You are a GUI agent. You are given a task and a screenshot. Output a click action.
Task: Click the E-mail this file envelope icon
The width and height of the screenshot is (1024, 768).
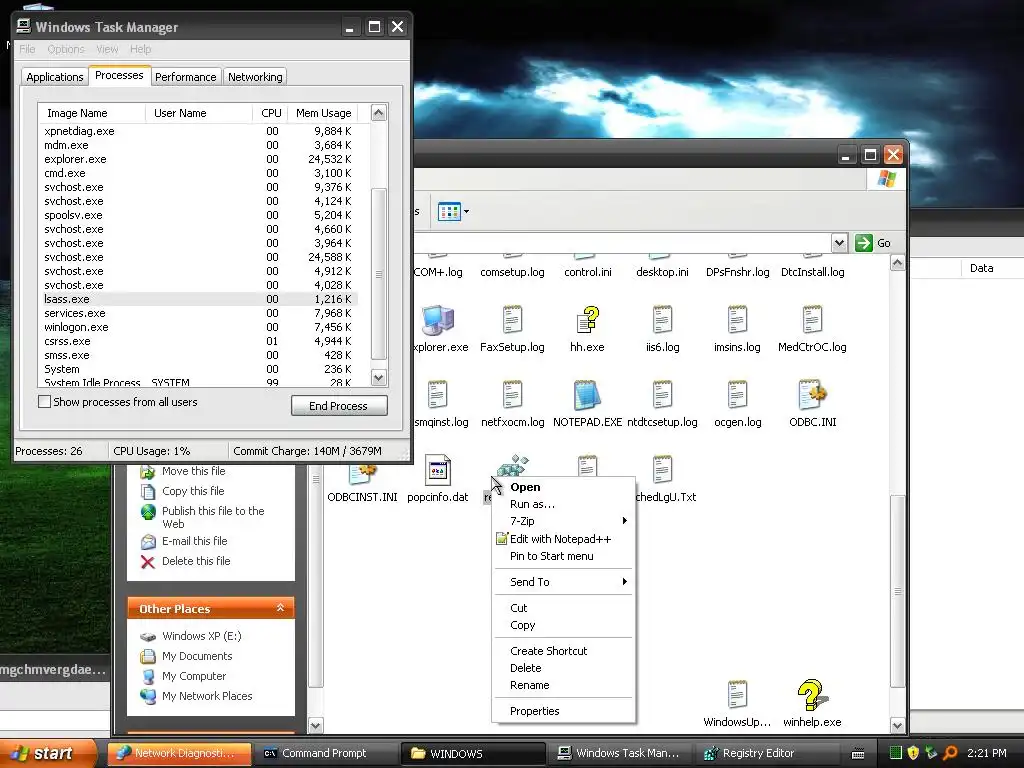point(148,541)
